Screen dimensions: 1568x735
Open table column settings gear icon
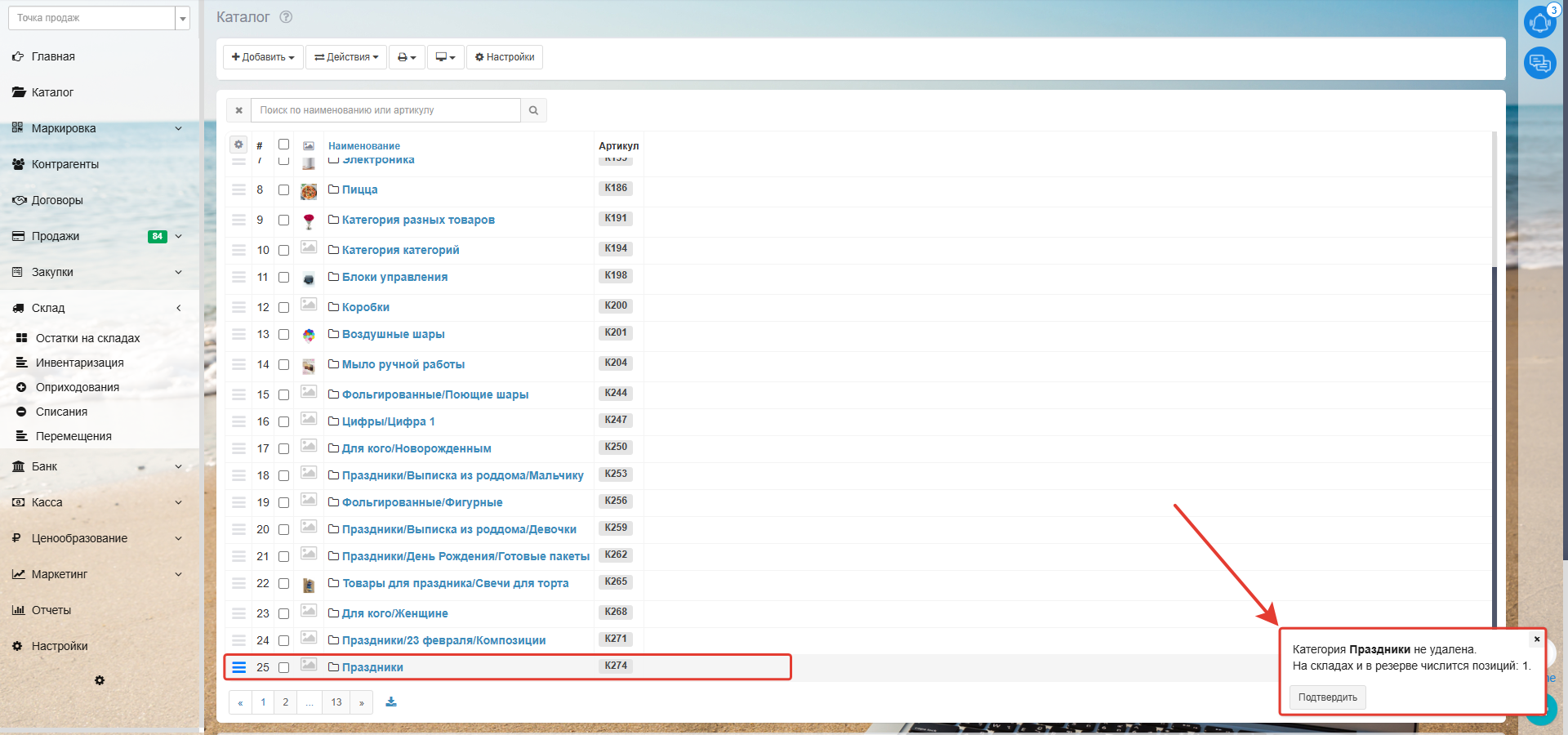[x=238, y=145]
